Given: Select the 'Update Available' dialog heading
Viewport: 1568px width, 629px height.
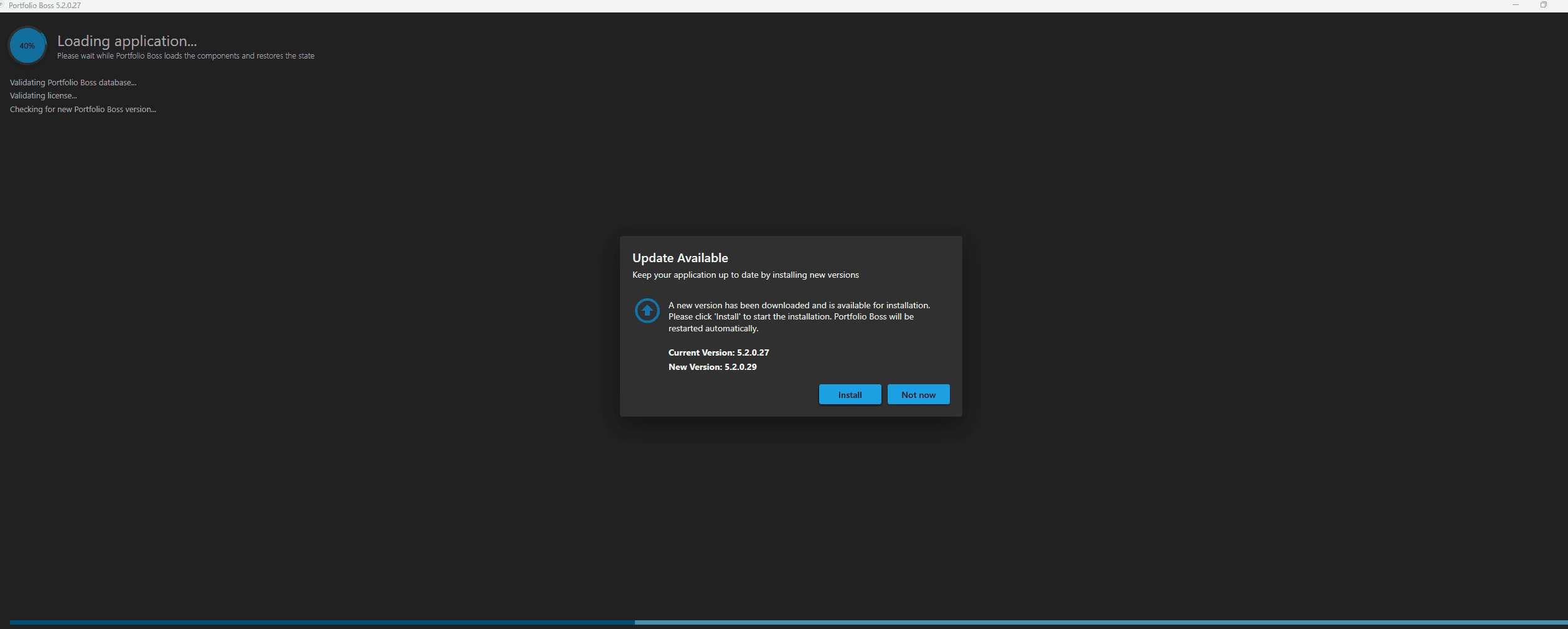Looking at the screenshot, I should [680, 258].
